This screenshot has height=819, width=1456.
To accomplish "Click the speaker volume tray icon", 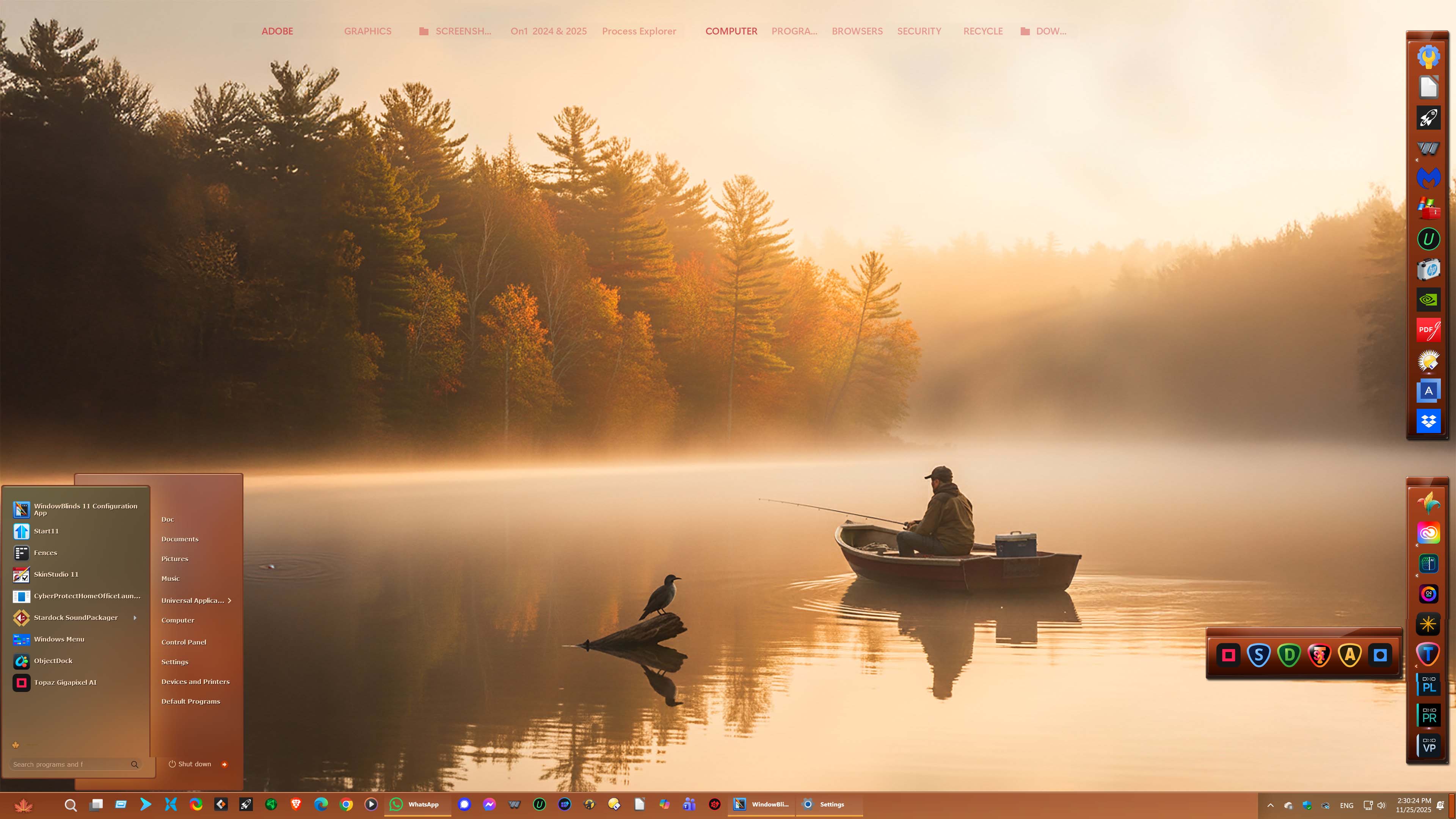I will click(1381, 805).
